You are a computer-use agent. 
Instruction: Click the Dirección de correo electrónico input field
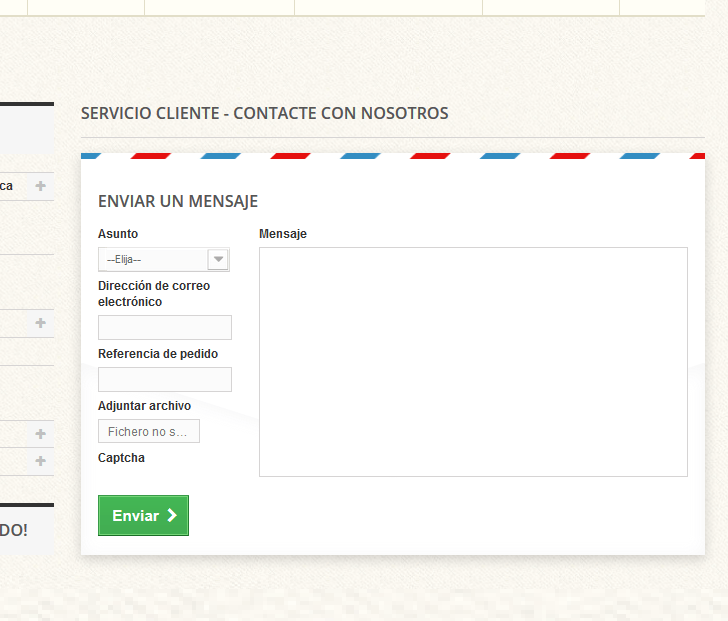[165, 327]
